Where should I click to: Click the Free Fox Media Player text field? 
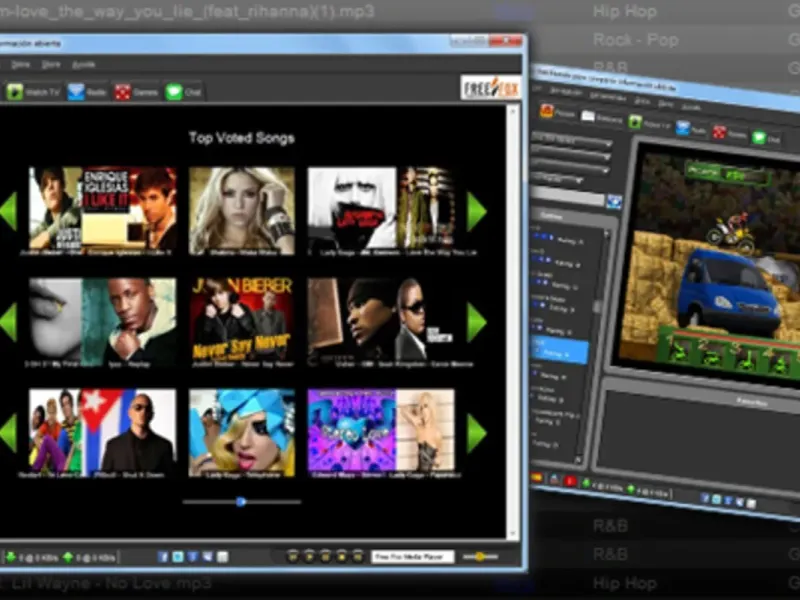click(412, 557)
